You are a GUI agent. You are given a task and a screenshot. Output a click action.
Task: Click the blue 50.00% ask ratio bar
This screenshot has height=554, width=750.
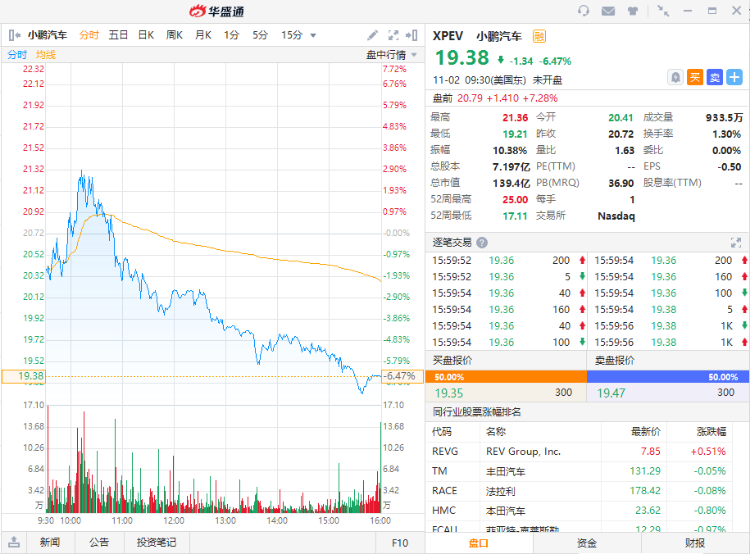tap(668, 377)
